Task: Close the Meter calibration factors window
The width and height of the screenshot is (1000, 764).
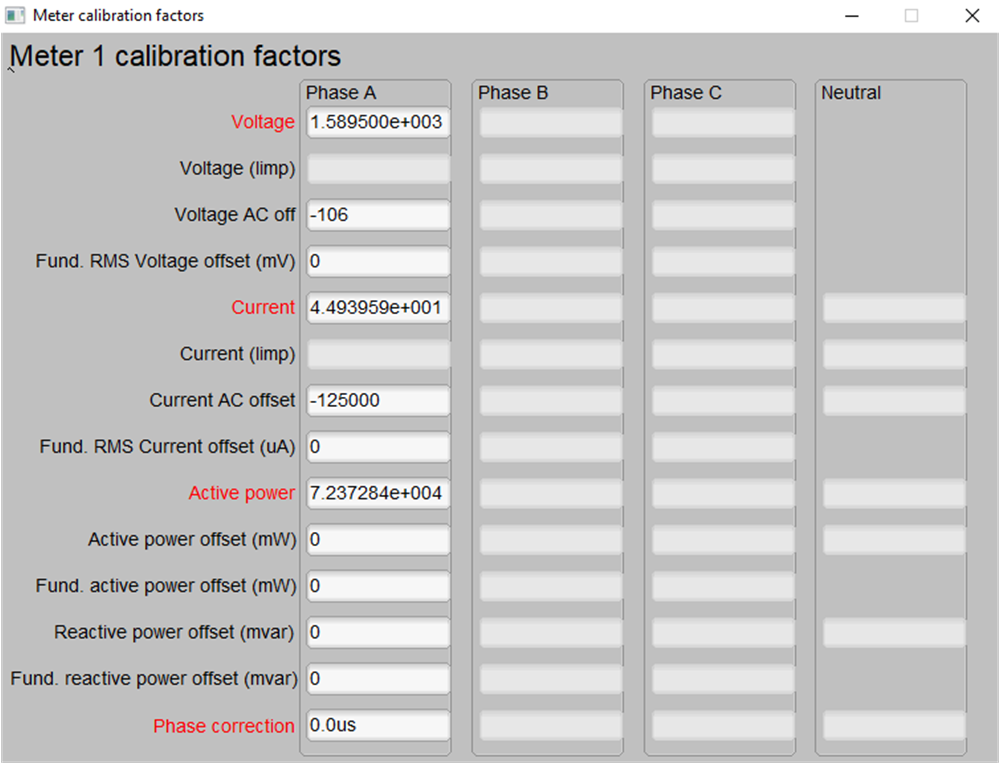Action: [x=971, y=16]
